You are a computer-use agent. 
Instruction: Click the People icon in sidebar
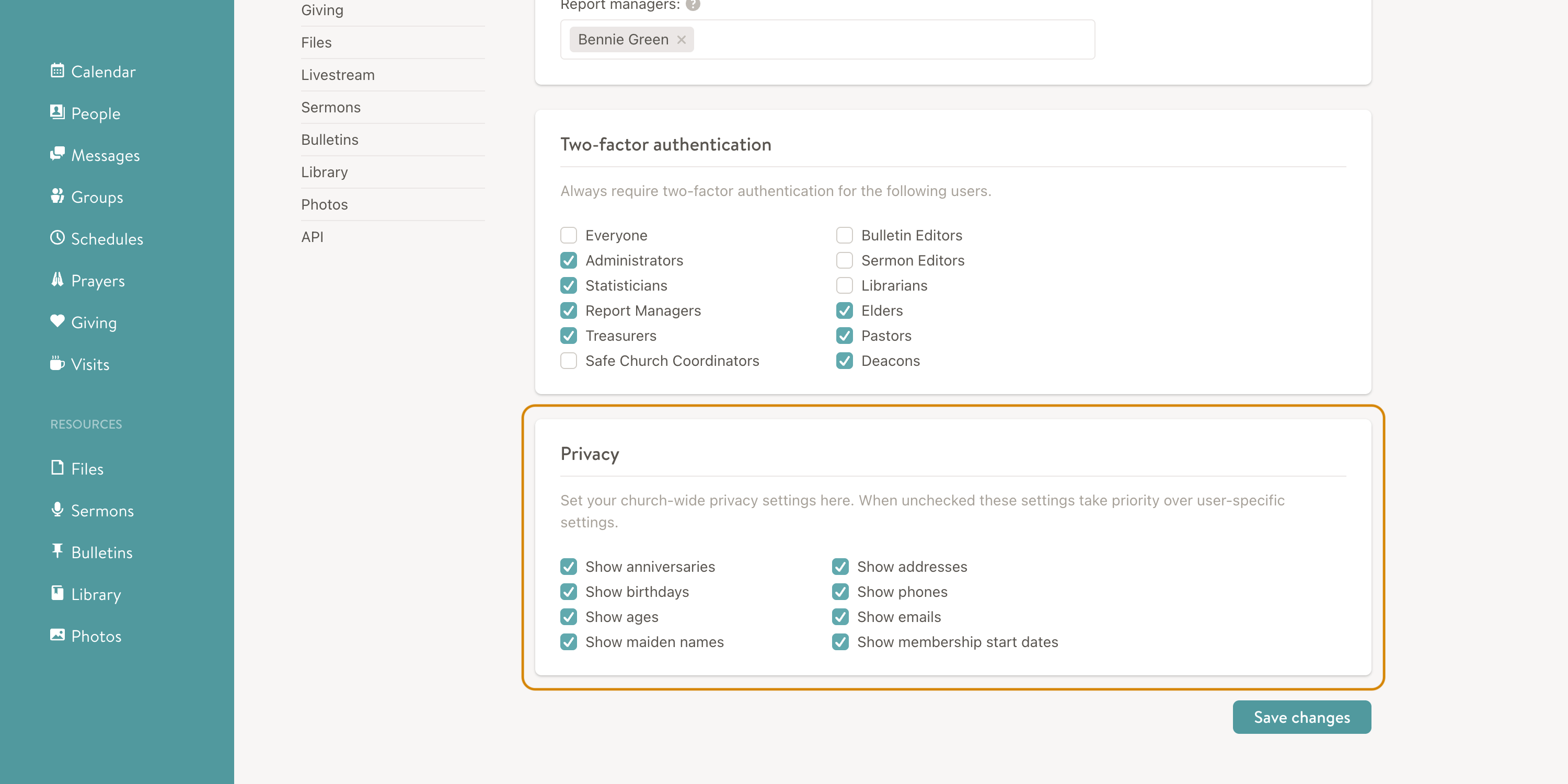(x=57, y=112)
